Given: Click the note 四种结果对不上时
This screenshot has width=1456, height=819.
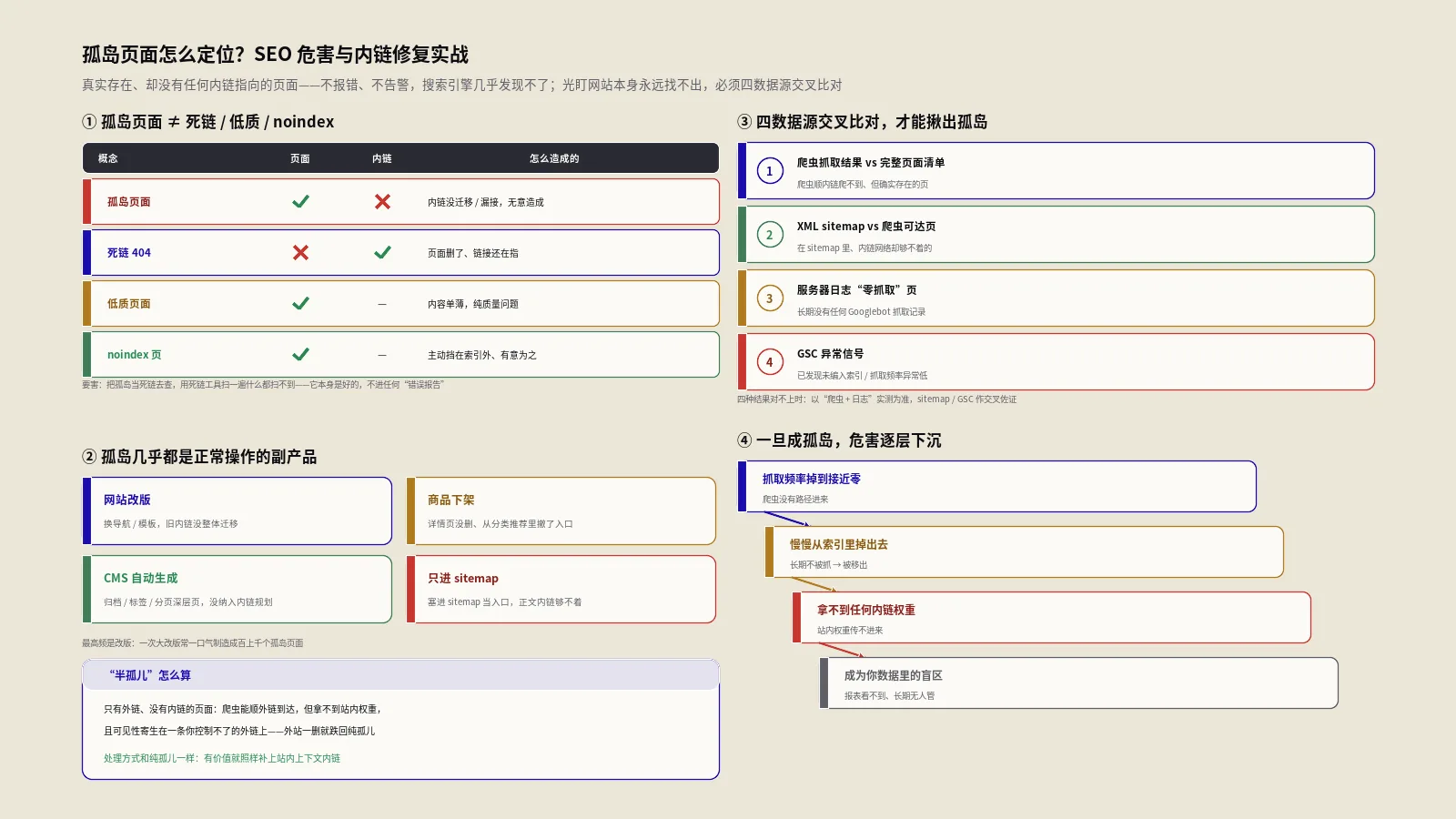Looking at the screenshot, I should [877, 399].
